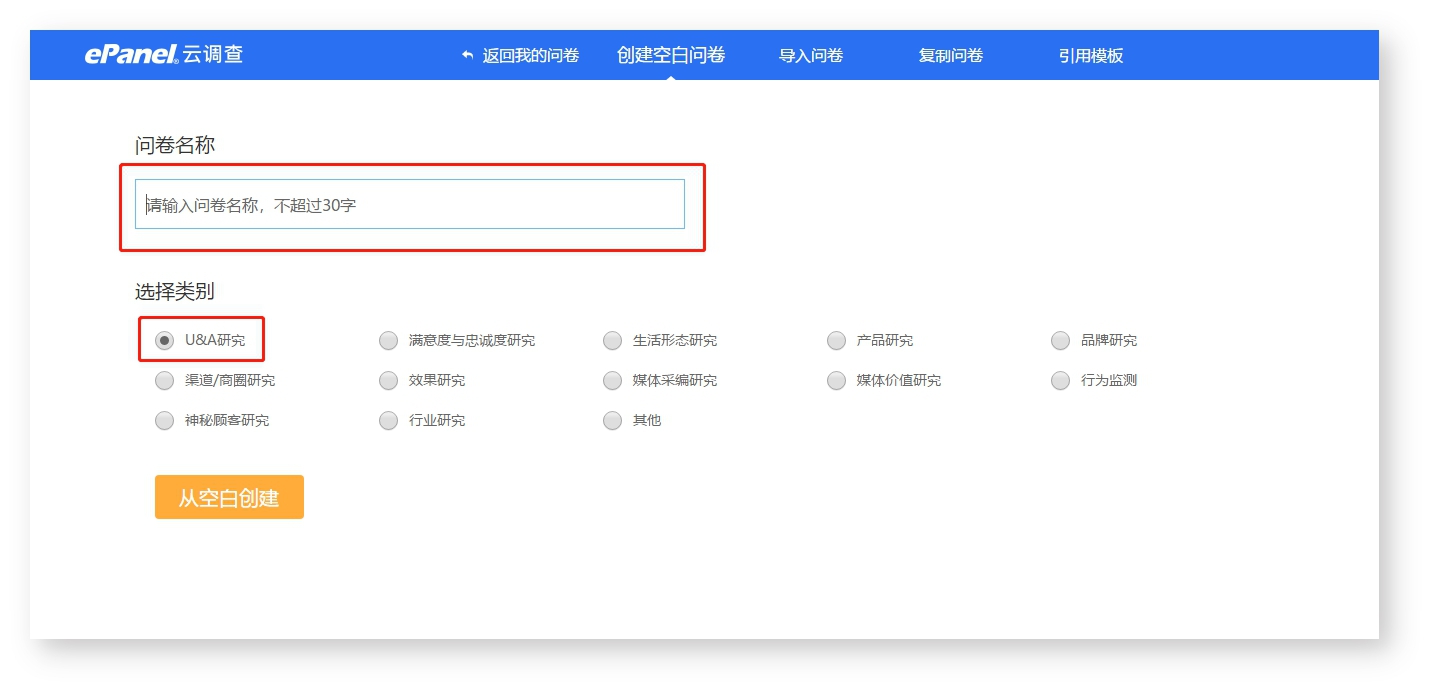Screen dimensions: 1432x691
Task: Click the 选择类别 heading text
Action: [x=175, y=292]
